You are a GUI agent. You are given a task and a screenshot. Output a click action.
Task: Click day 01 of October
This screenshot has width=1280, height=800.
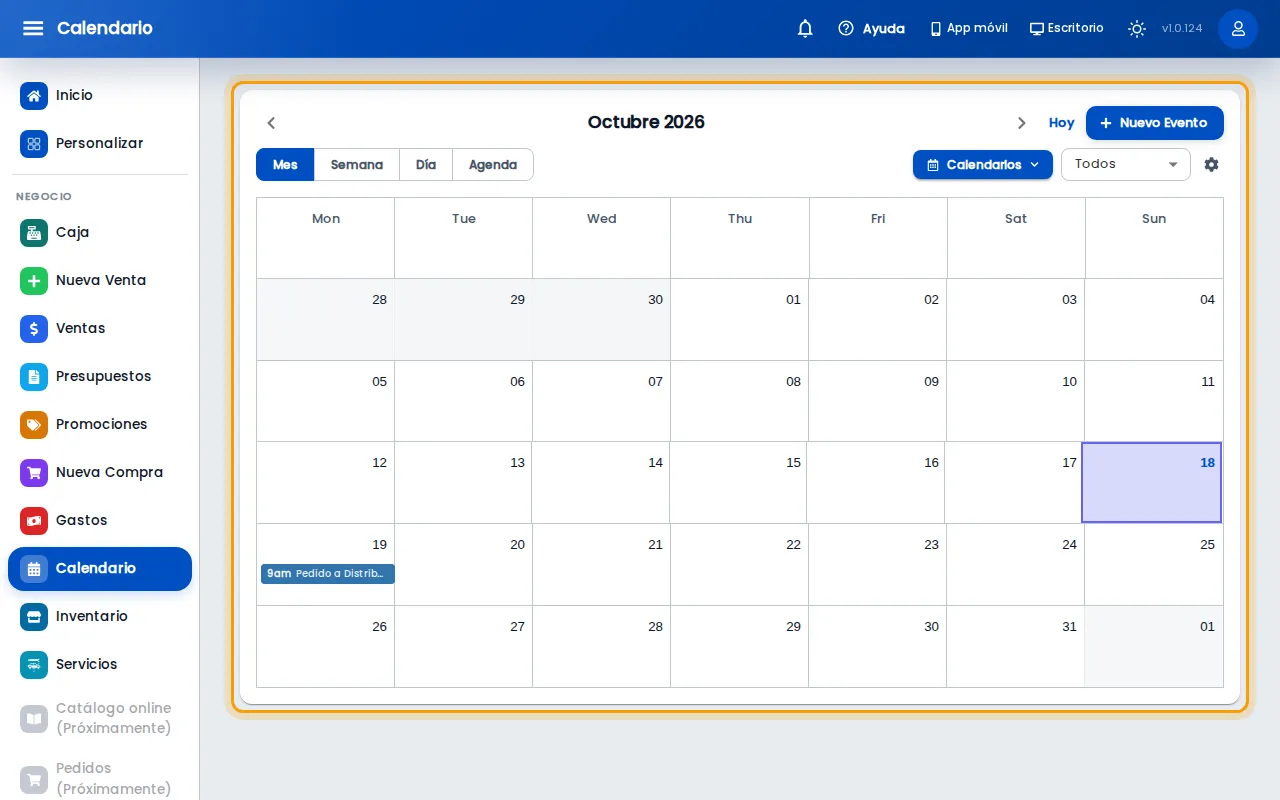pyautogui.click(x=739, y=320)
